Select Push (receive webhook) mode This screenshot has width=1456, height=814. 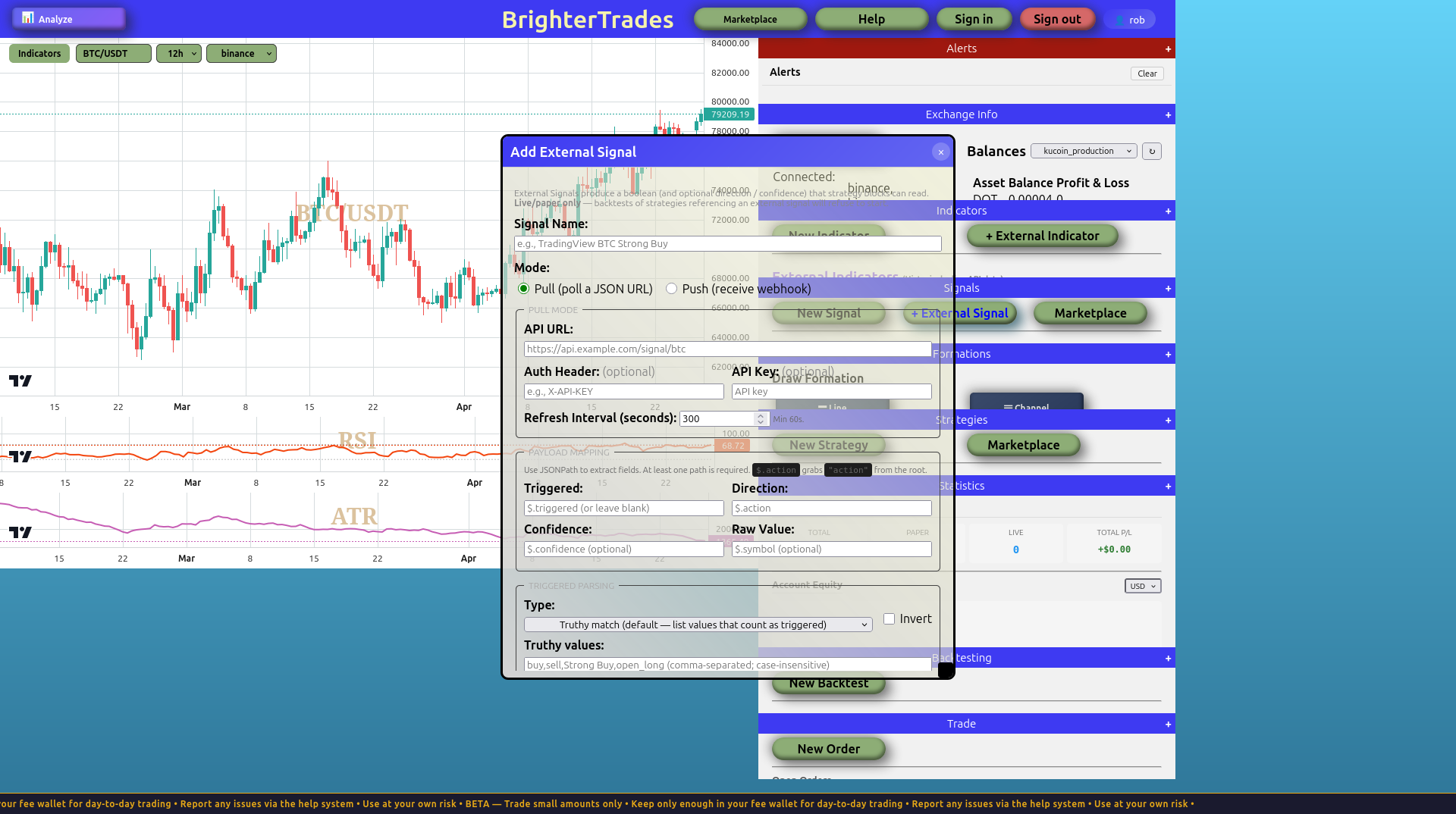[671, 289]
